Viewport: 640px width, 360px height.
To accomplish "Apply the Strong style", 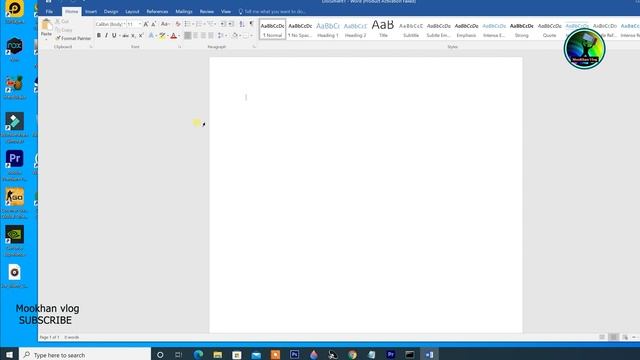I will [522, 29].
